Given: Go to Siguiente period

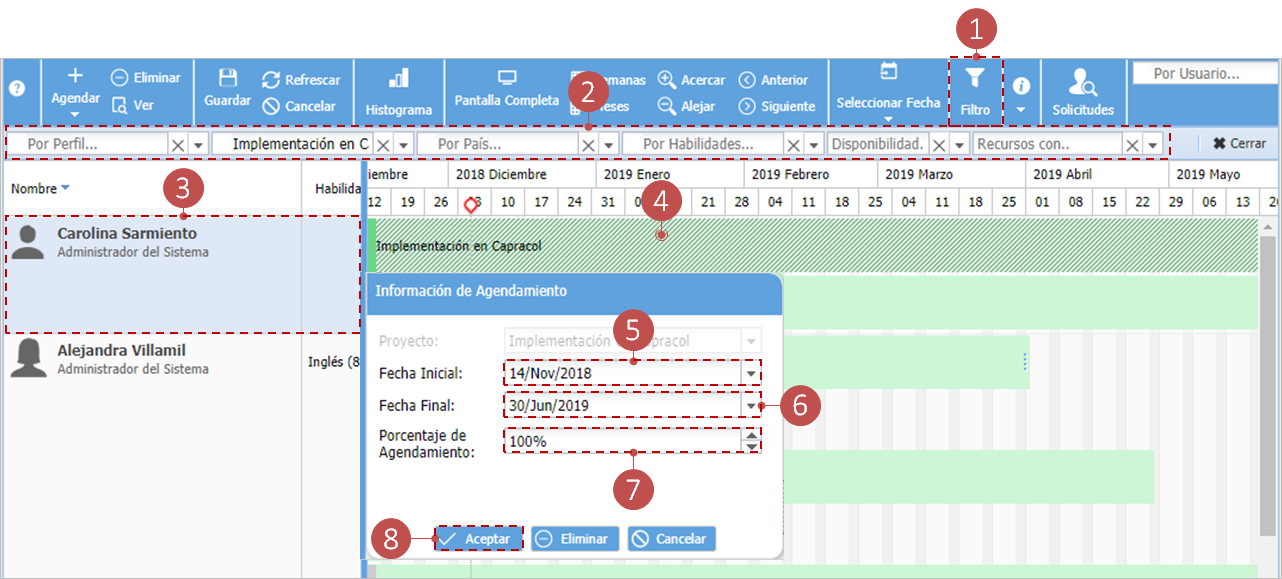Looking at the screenshot, I should 777,106.
